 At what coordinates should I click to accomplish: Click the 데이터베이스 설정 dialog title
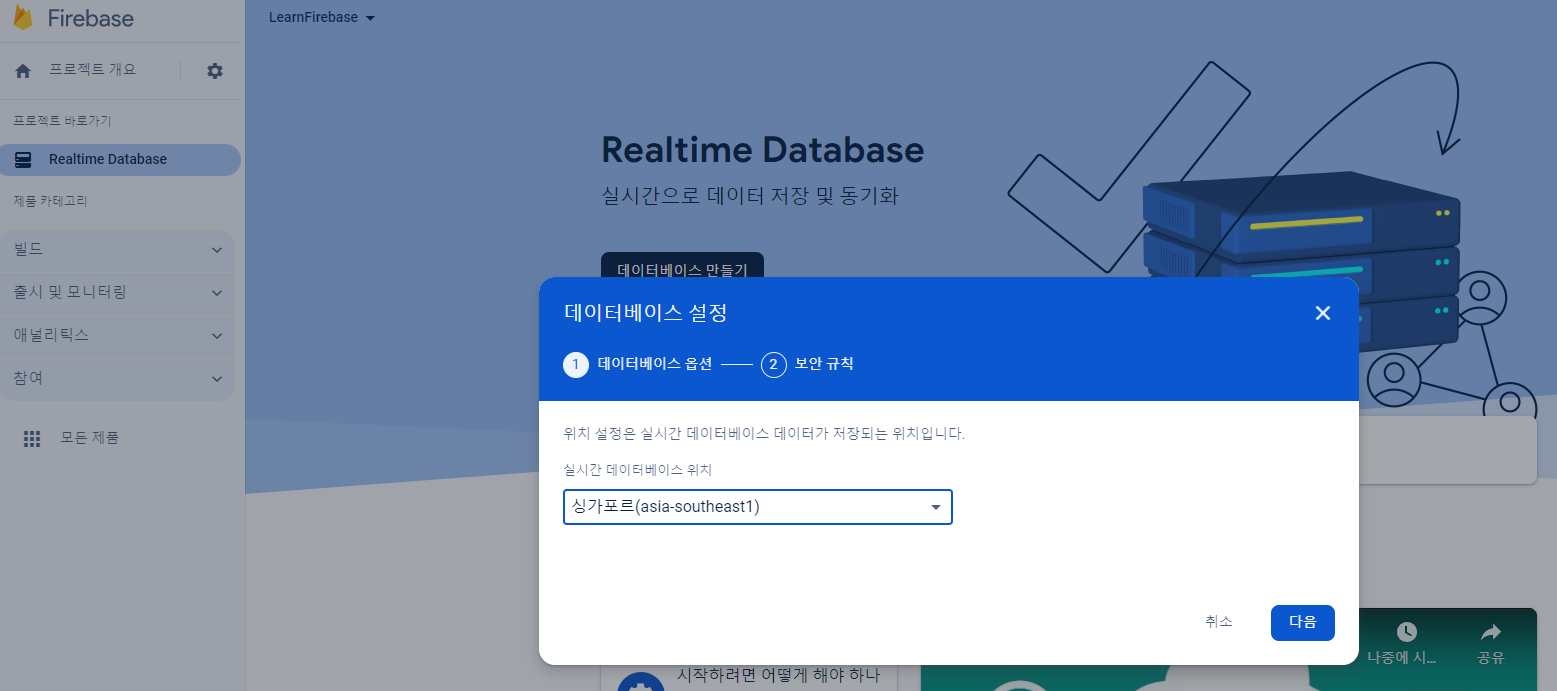pyautogui.click(x=646, y=313)
